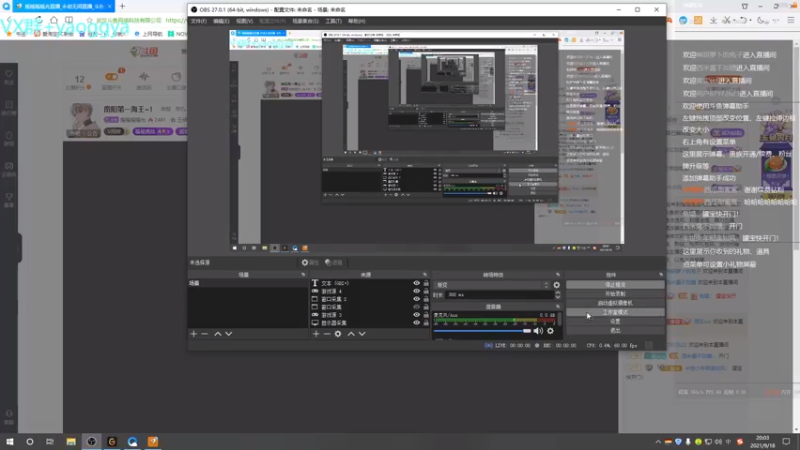The width and height of the screenshot is (800, 450).
Task: Undock the 来源 panel via header icon
Action: point(424,274)
